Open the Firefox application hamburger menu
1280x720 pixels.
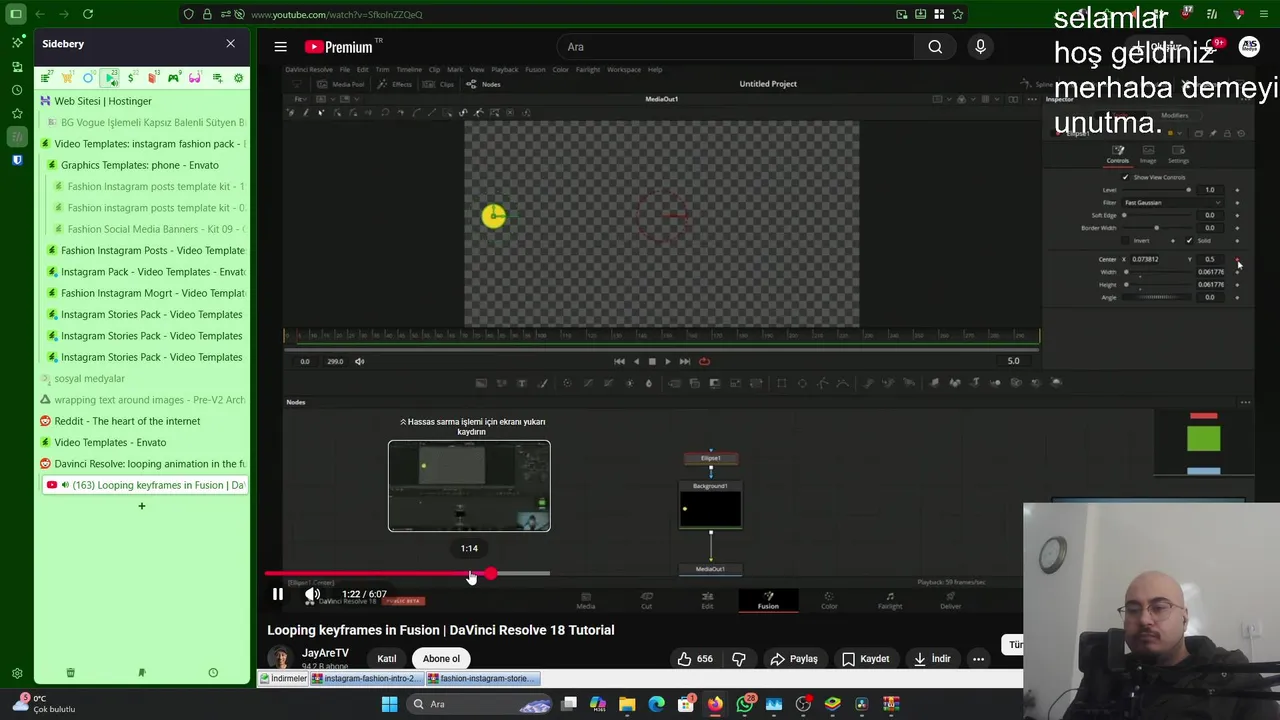(1264, 14)
